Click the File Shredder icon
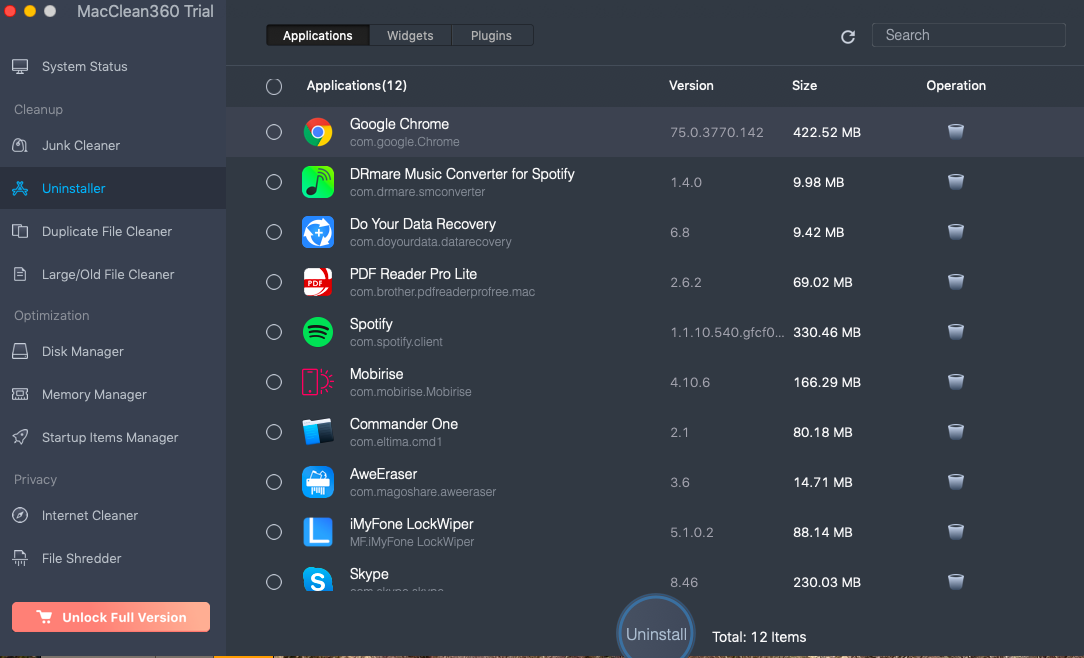Image resolution: width=1084 pixels, height=658 pixels. pyautogui.click(x=20, y=558)
